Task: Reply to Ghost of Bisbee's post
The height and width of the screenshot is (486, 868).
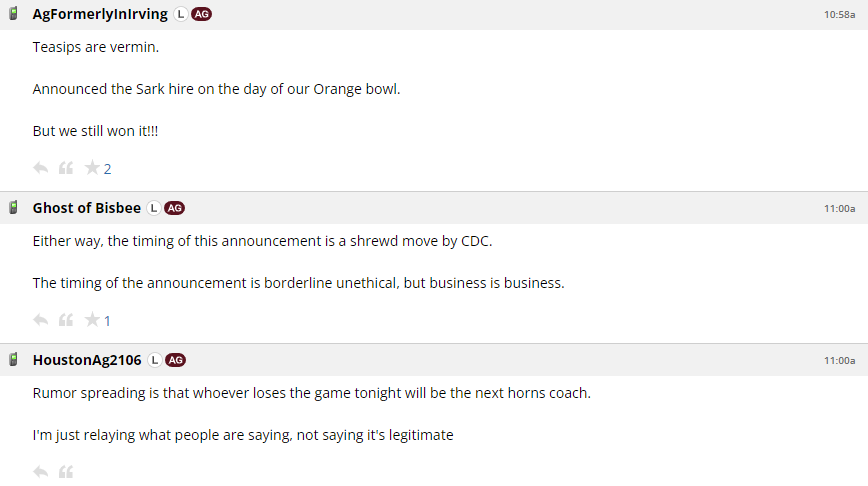Action: click(41, 320)
